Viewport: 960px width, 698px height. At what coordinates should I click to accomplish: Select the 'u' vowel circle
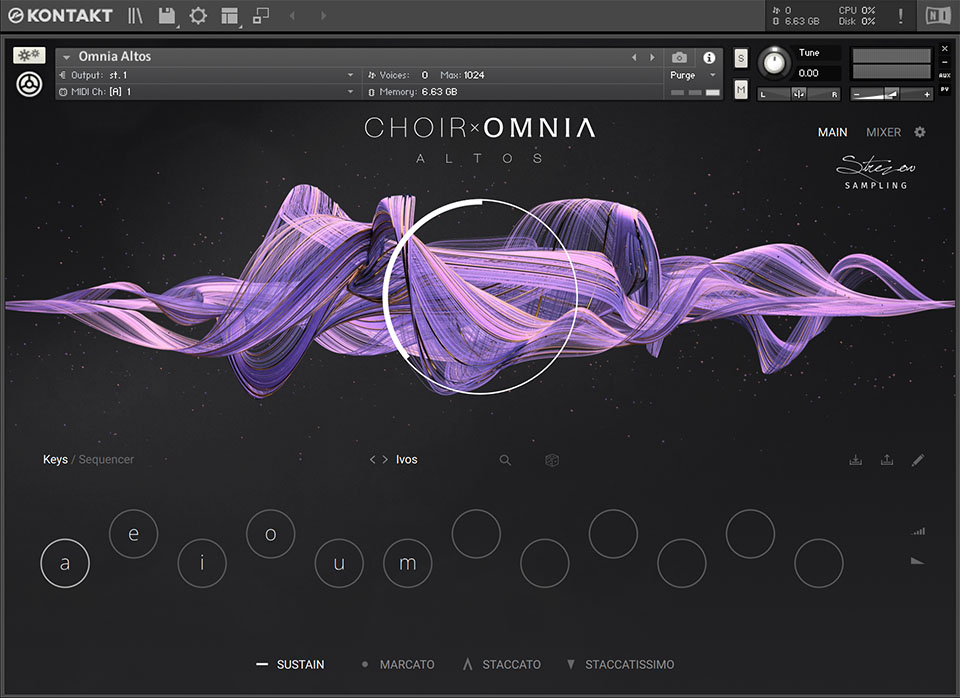(339, 563)
